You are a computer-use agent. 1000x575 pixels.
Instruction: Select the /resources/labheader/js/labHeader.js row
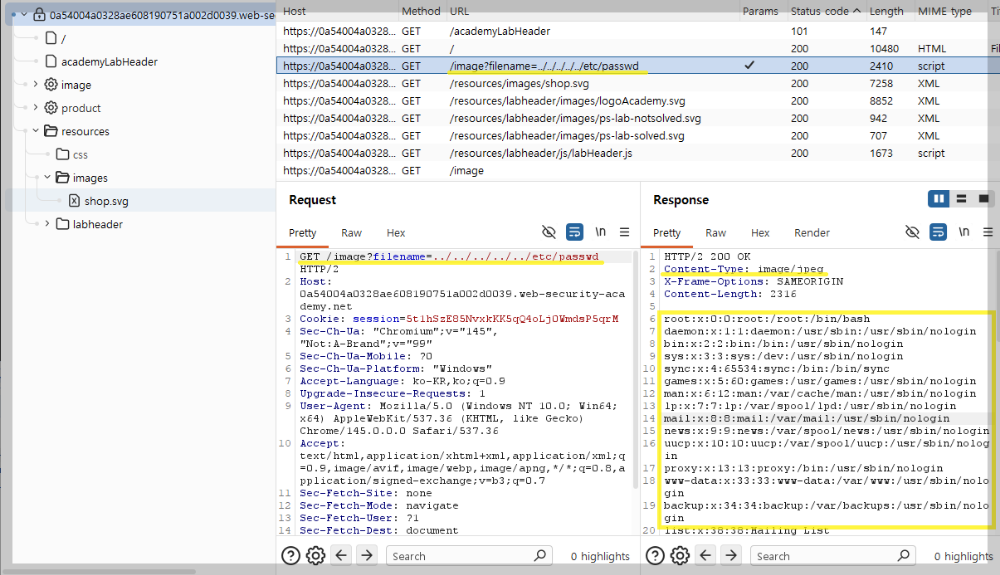[x=638, y=153]
